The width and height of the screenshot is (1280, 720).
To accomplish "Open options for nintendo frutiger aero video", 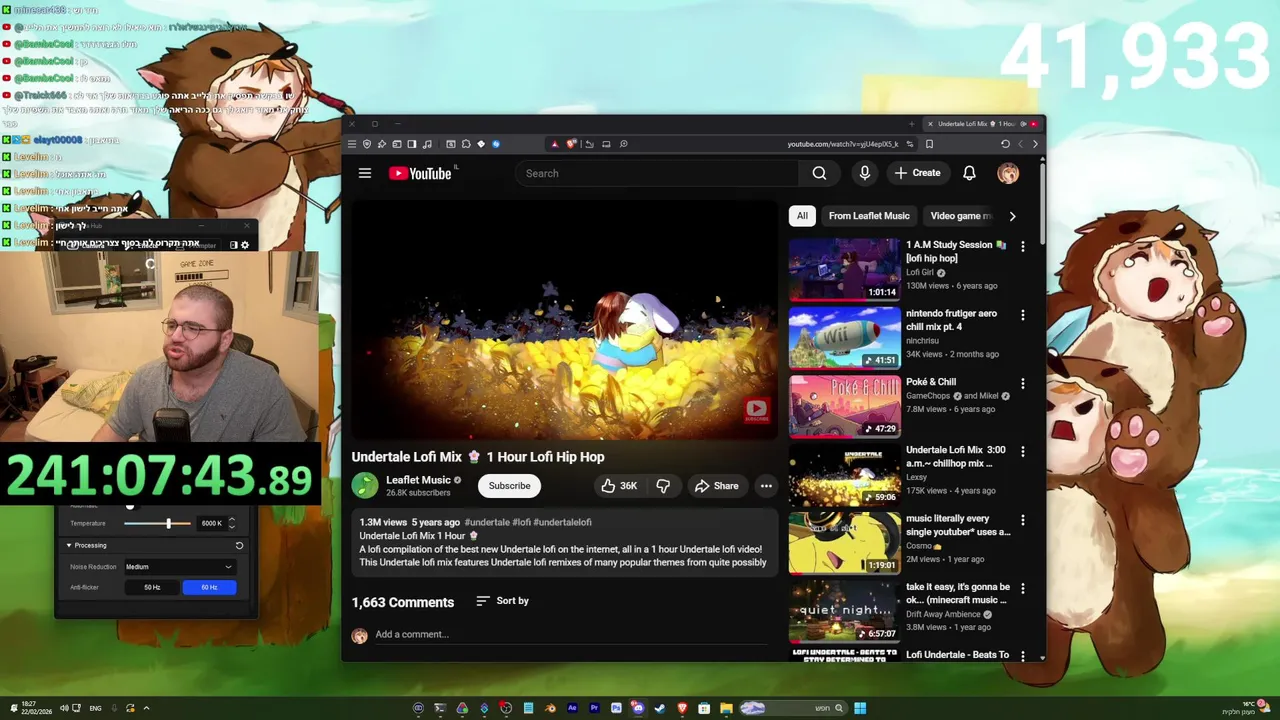I will point(1022,315).
